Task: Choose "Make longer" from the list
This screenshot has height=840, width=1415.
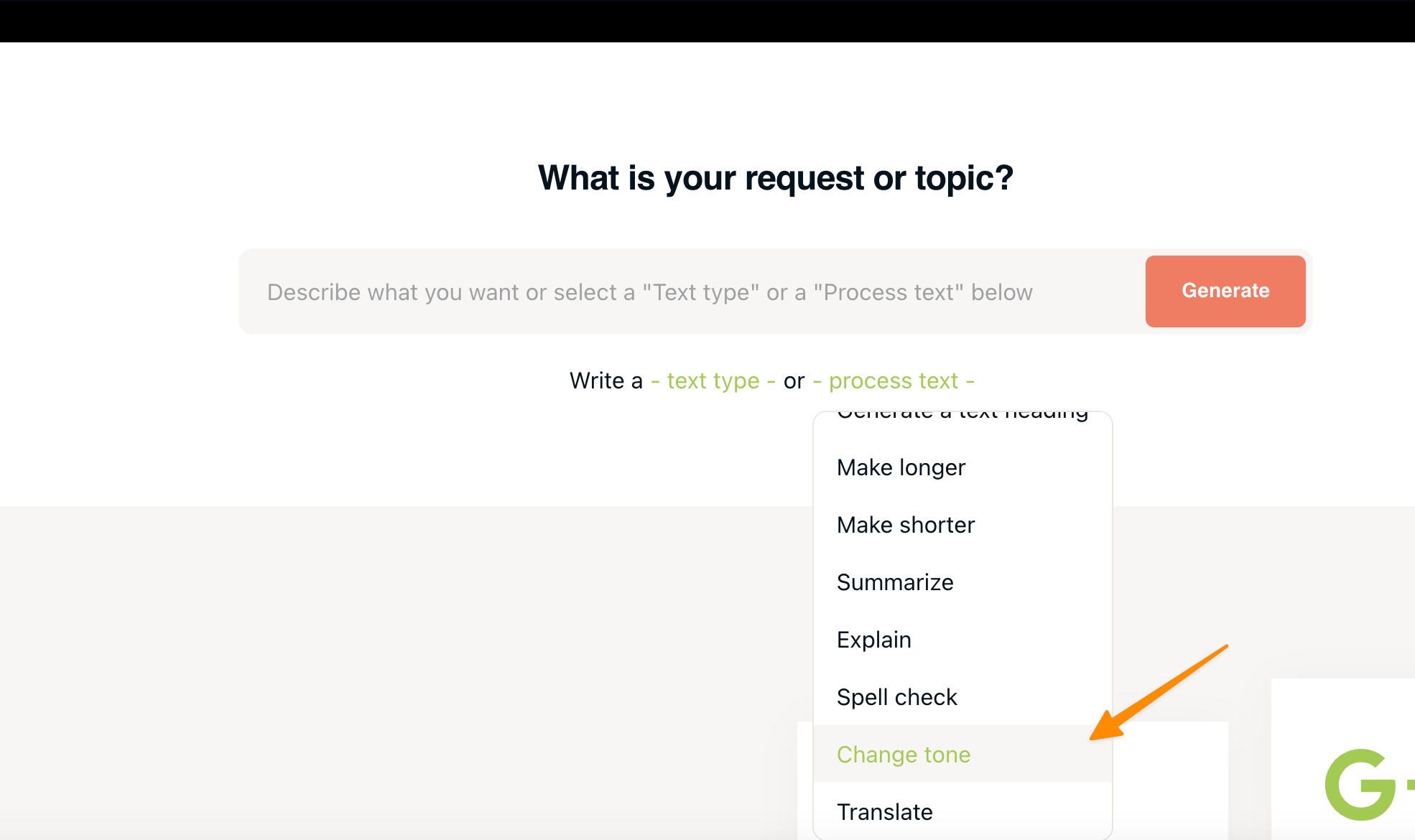Action: tap(901, 467)
